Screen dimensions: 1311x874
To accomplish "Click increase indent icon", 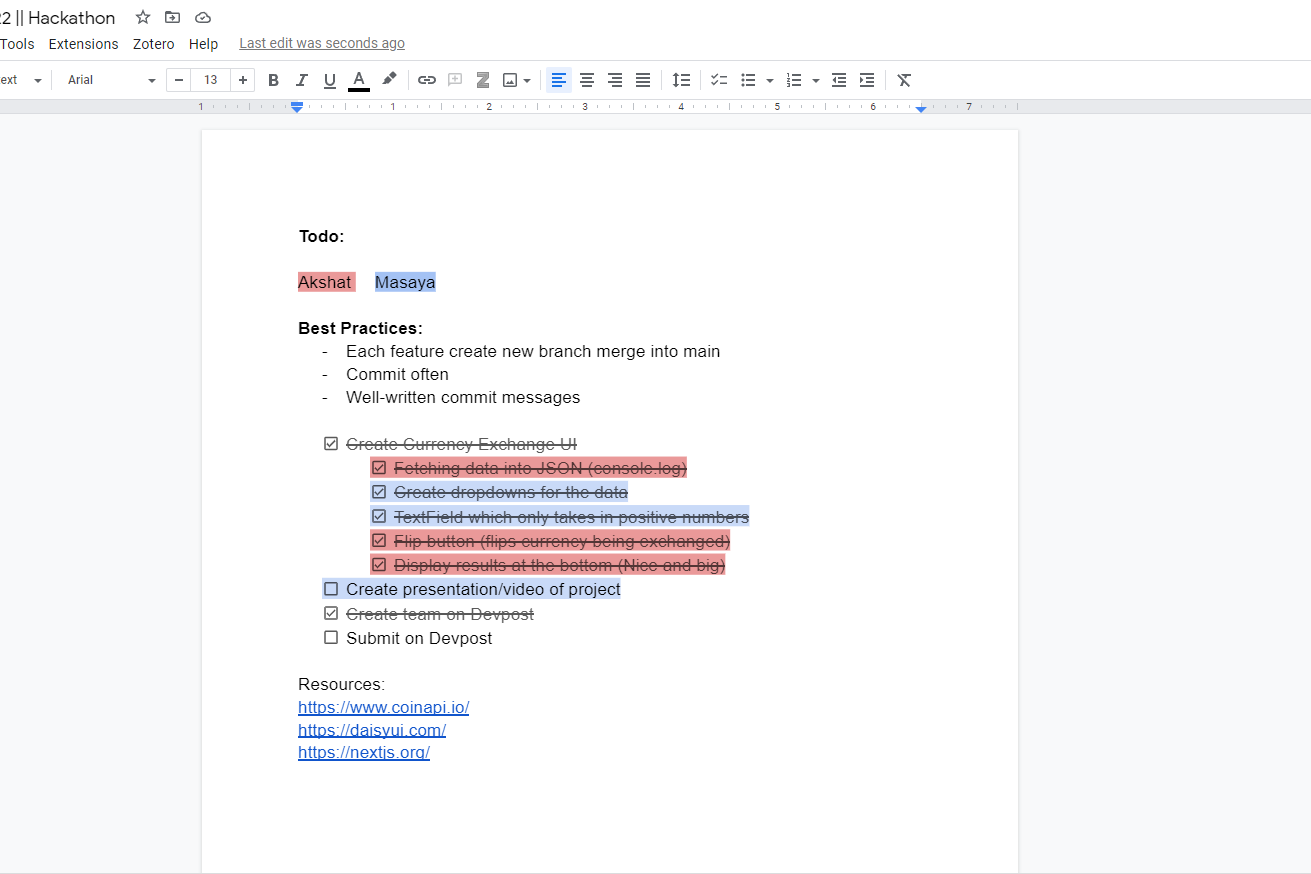I will coord(867,80).
